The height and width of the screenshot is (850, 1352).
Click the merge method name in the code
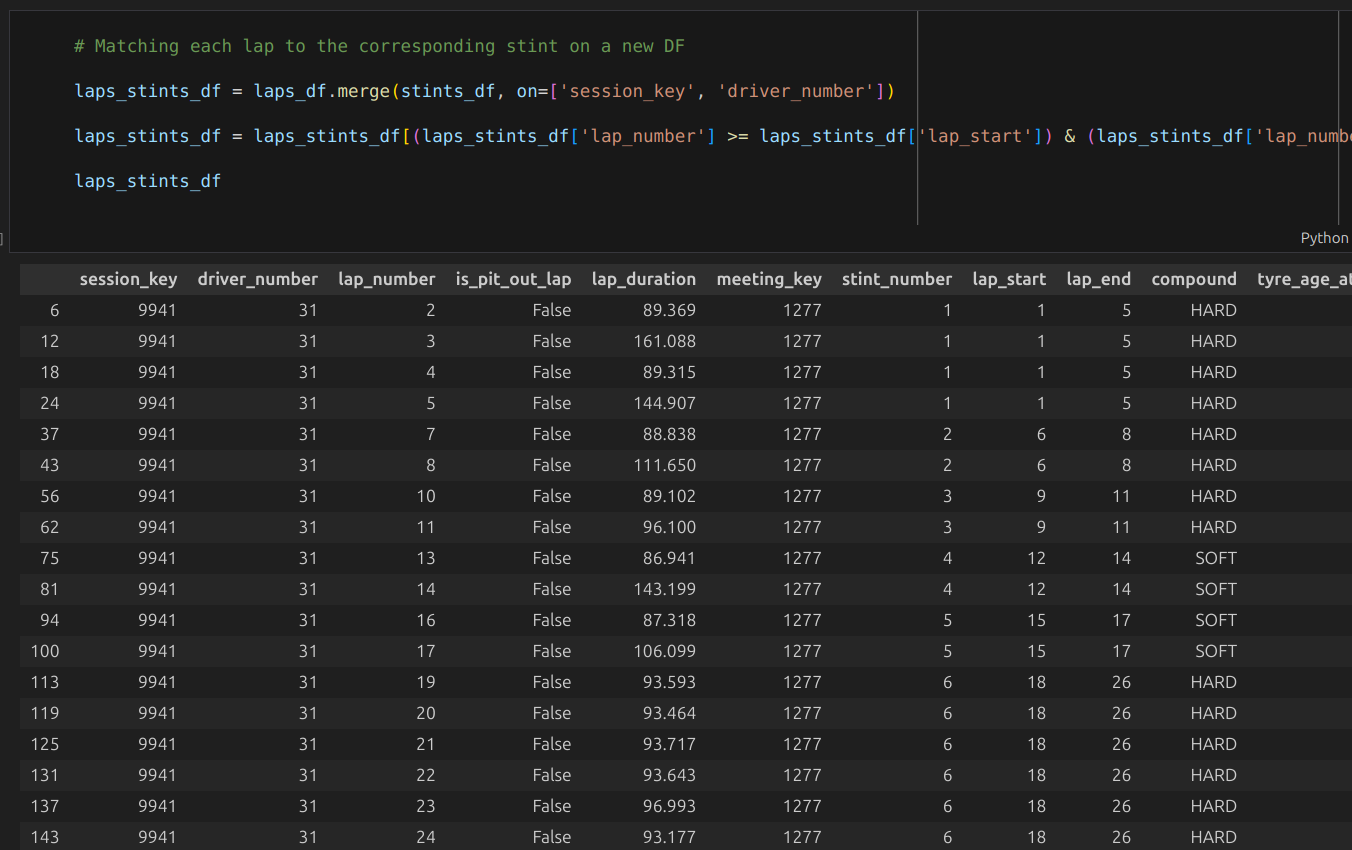pyautogui.click(x=364, y=91)
